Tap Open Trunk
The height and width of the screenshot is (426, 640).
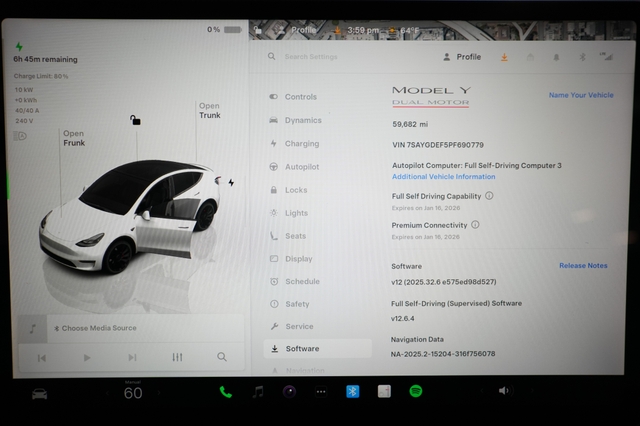click(210, 111)
